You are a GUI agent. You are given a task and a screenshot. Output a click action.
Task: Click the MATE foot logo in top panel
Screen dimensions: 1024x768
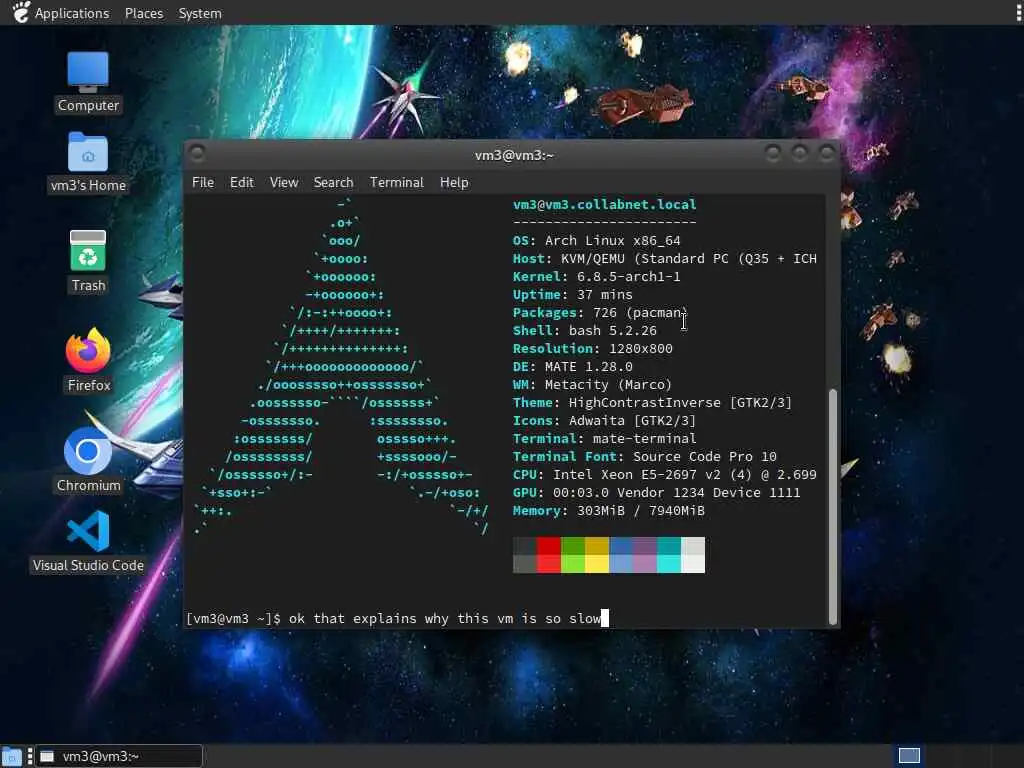tap(20, 12)
